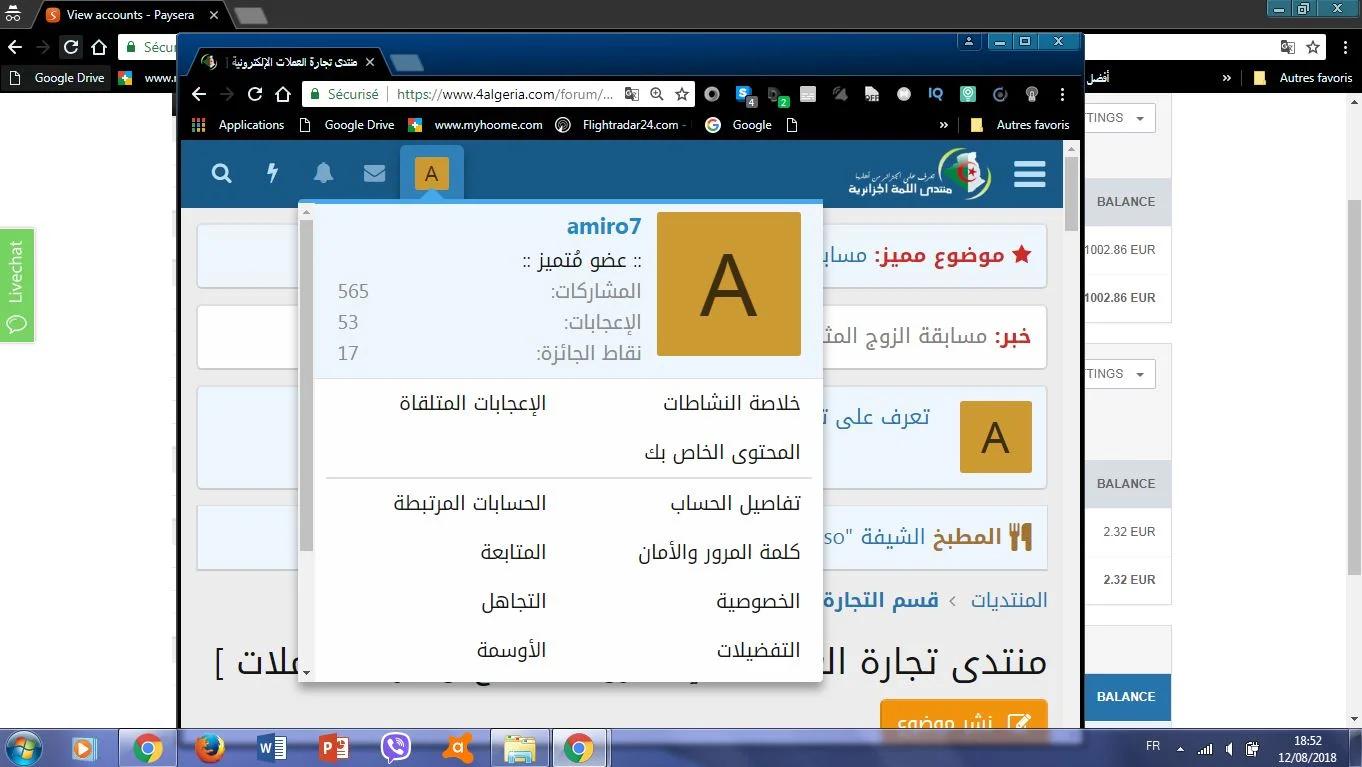Click the green Livechat side tab
The height and width of the screenshot is (767, 1362).
17,285
